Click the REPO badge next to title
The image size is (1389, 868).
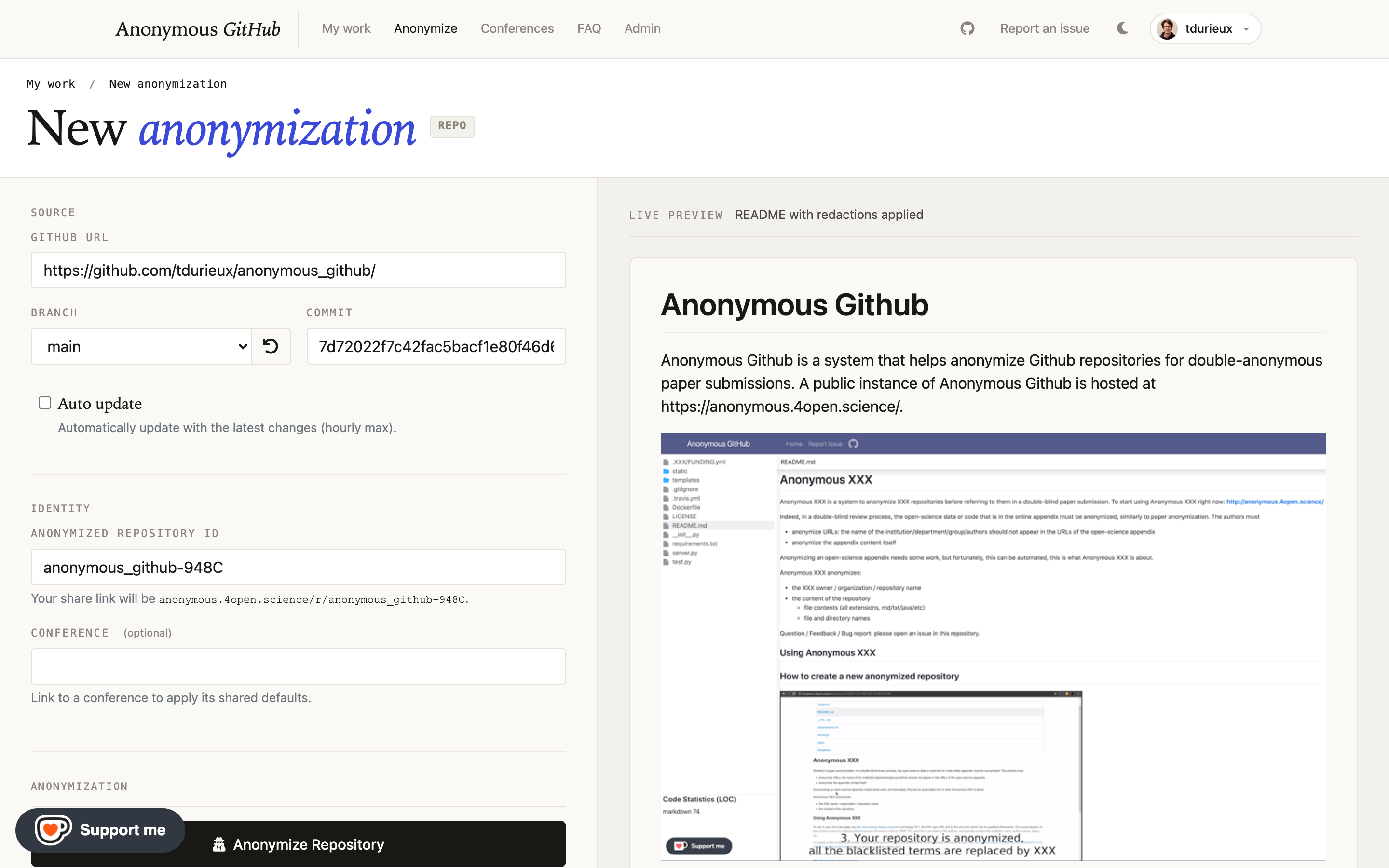(x=452, y=126)
